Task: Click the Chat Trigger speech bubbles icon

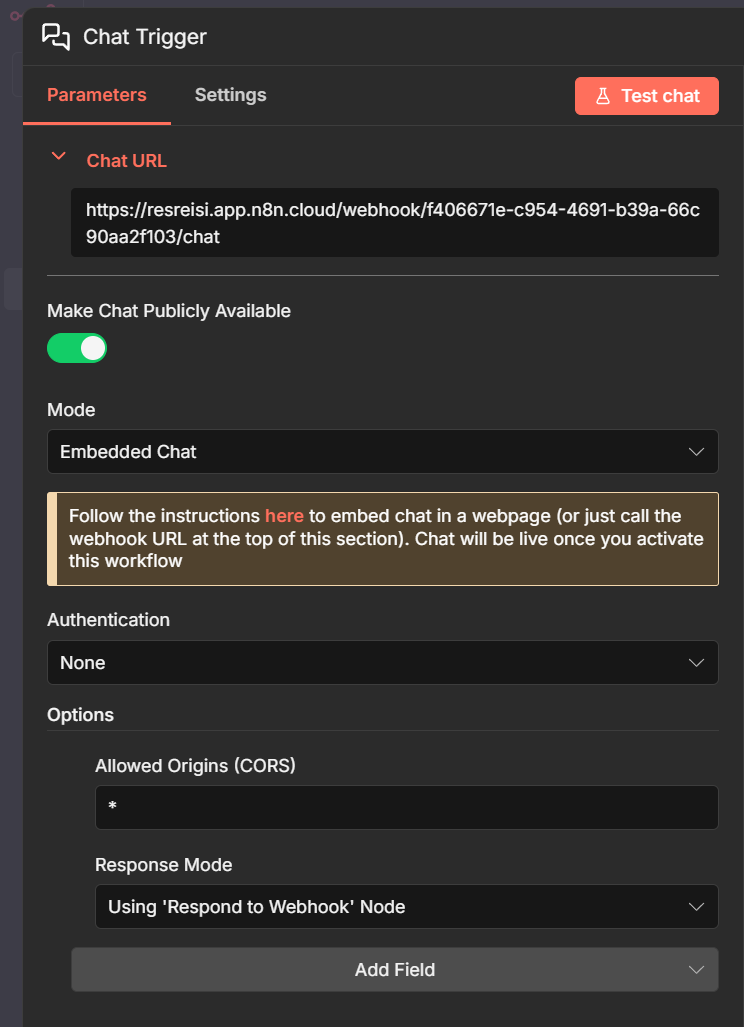Action: click(x=56, y=37)
